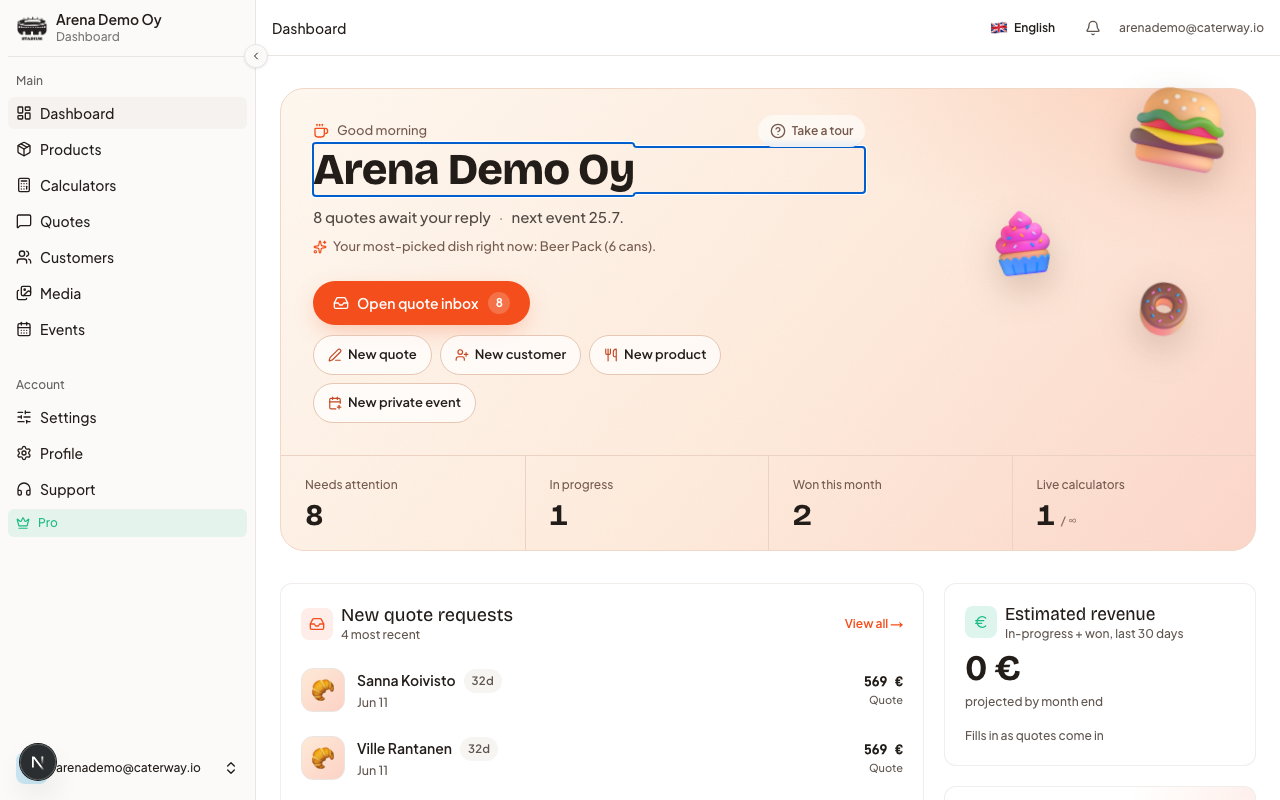Viewport: 1280px width, 800px height.
Task: Open quote inbox button
Action: pyautogui.click(x=421, y=303)
